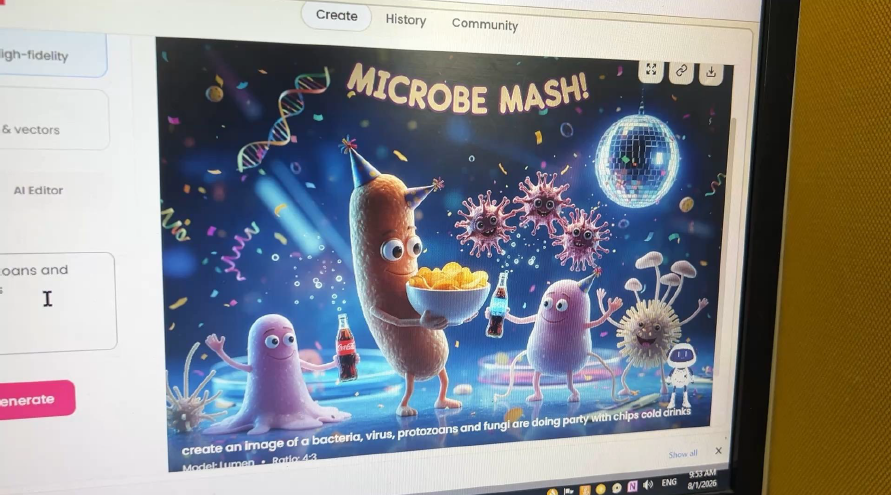
Task: Select the High-fidelity option card
Action: click(x=51, y=55)
